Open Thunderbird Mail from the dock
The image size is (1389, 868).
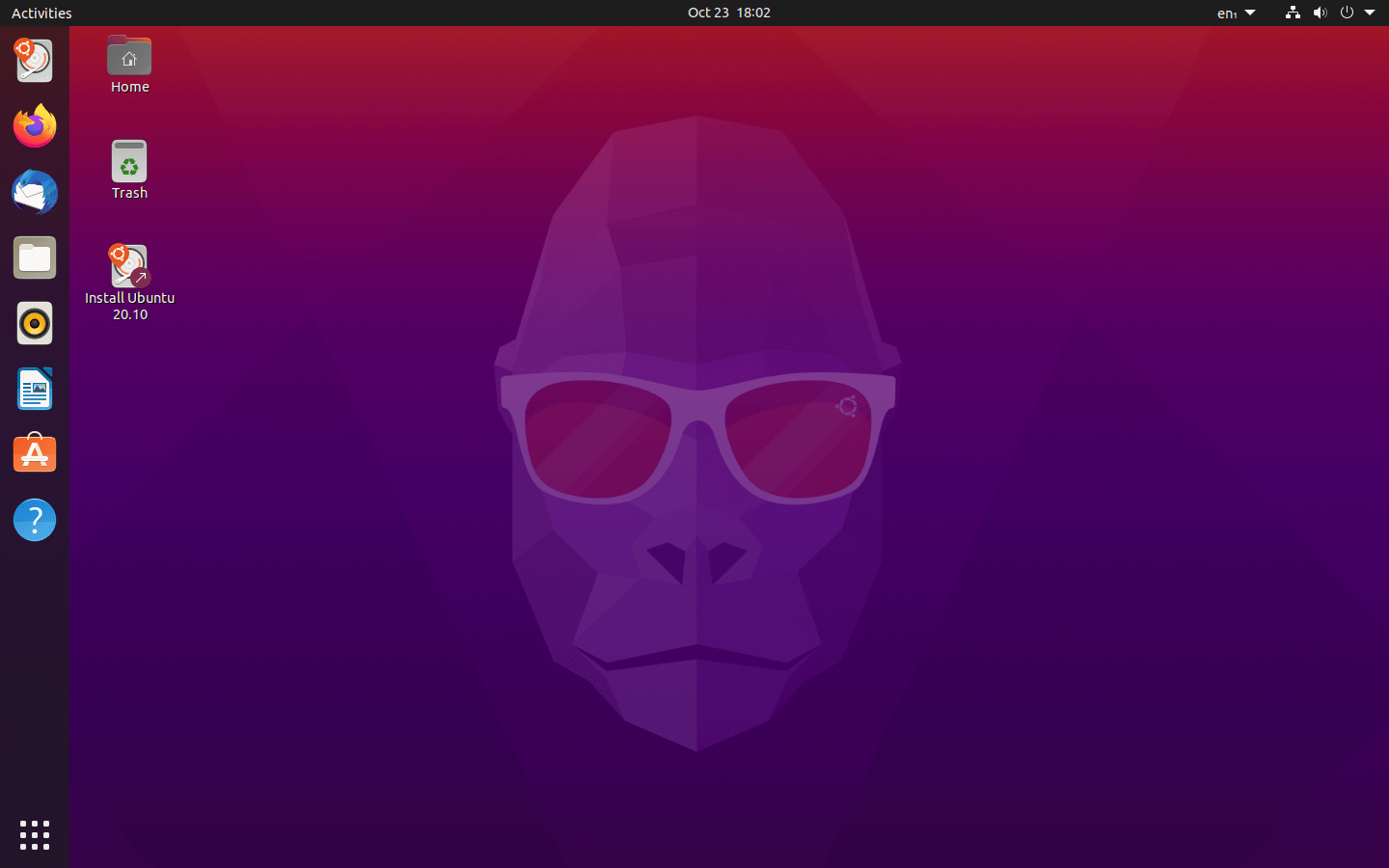[x=35, y=192]
